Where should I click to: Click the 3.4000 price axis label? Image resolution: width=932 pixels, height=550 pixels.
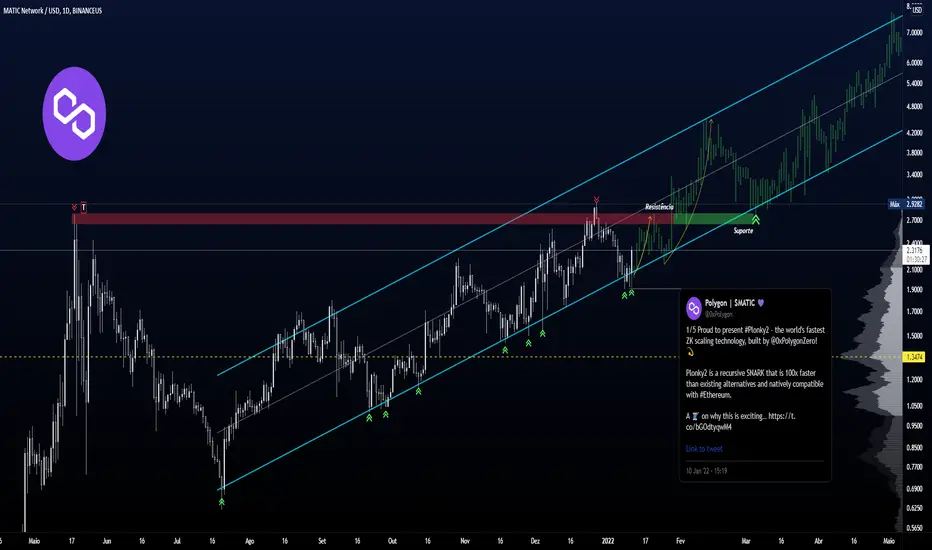click(914, 175)
